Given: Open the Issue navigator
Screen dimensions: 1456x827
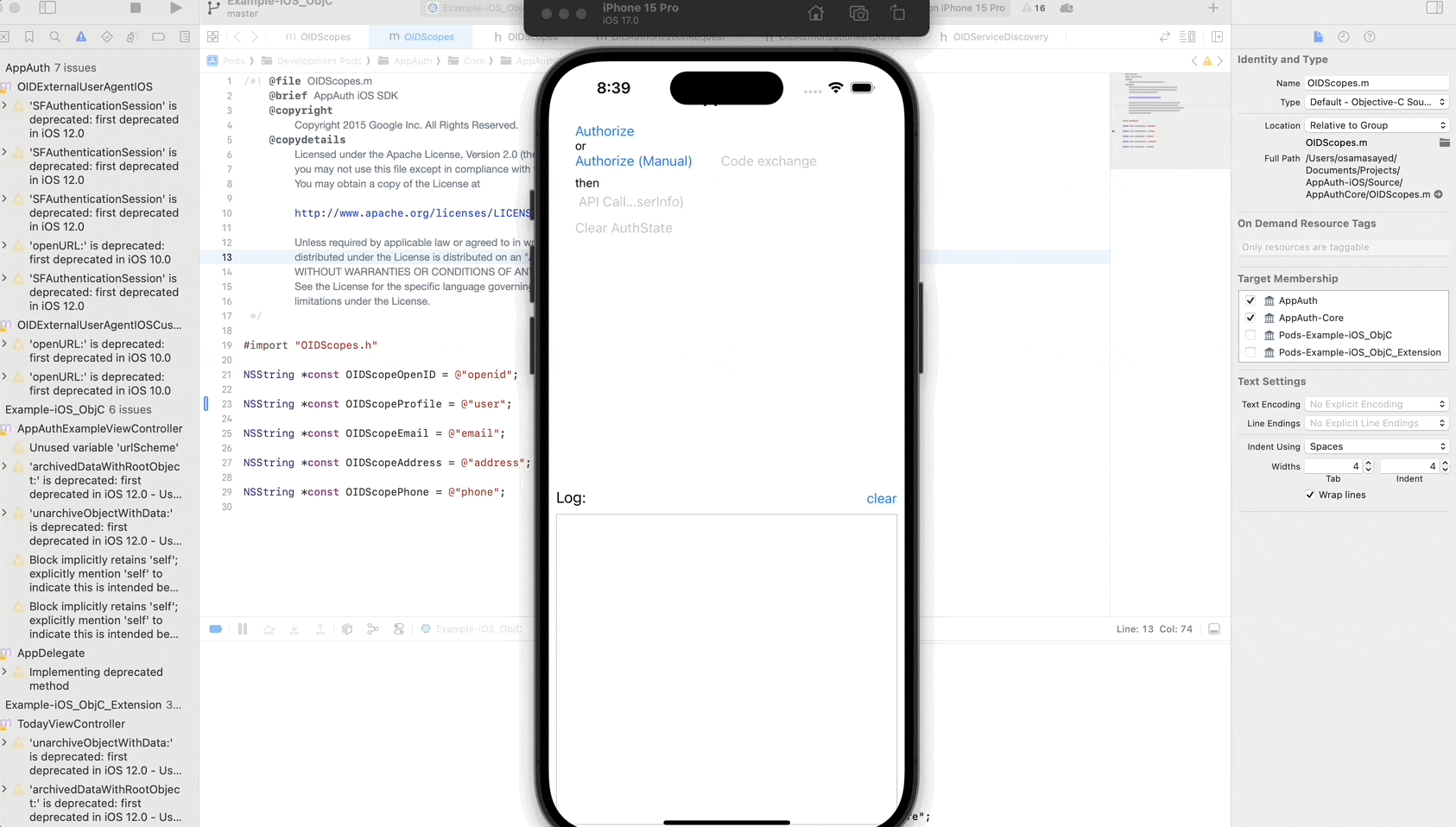Looking at the screenshot, I should coord(79,37).
